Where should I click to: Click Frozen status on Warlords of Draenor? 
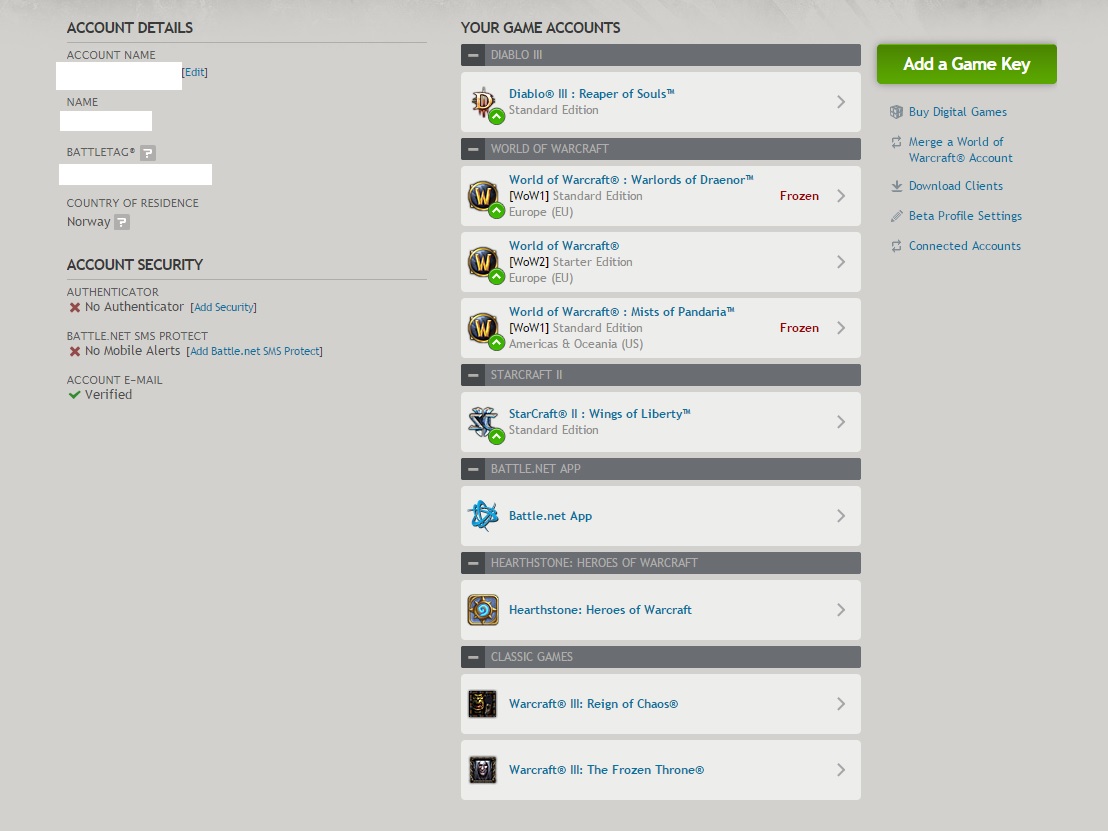[x=799, y=196]
